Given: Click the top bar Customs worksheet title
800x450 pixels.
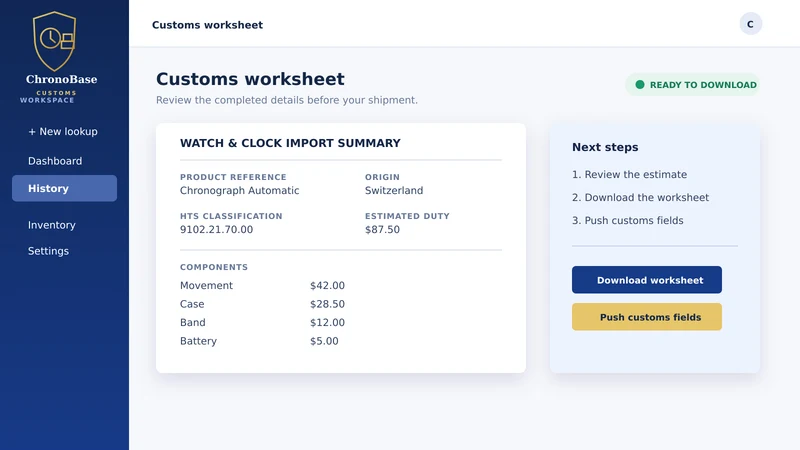Looking at the screenshot, I should click(x=208, y=25).
